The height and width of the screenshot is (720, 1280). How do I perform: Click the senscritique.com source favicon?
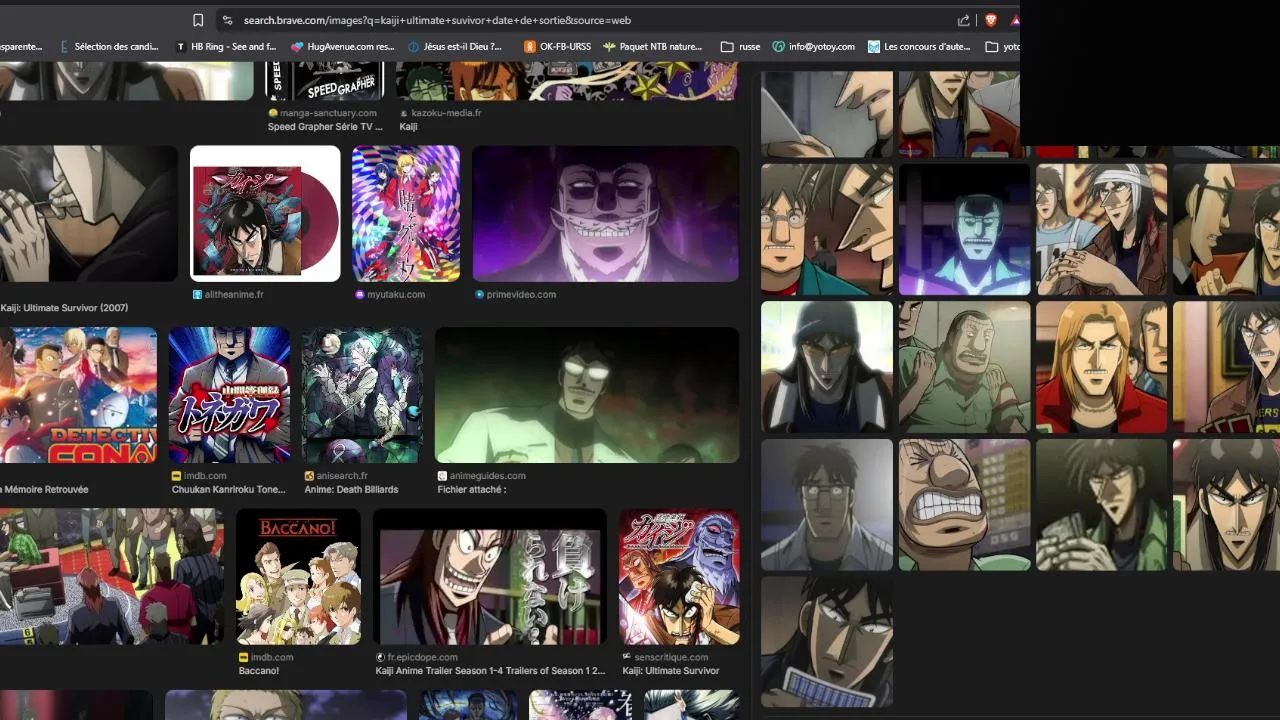pos(627,658)
